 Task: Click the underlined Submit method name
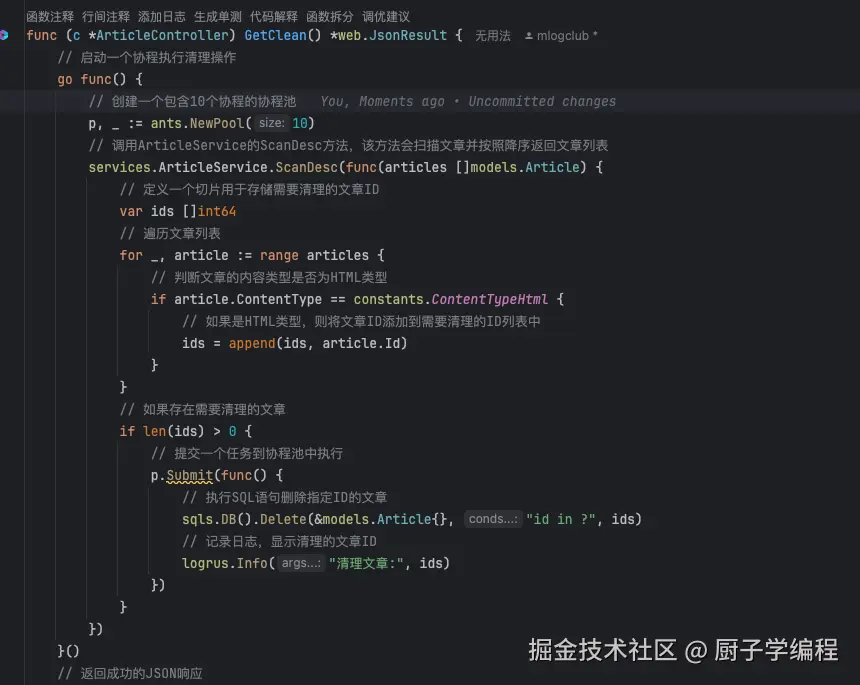191,475
